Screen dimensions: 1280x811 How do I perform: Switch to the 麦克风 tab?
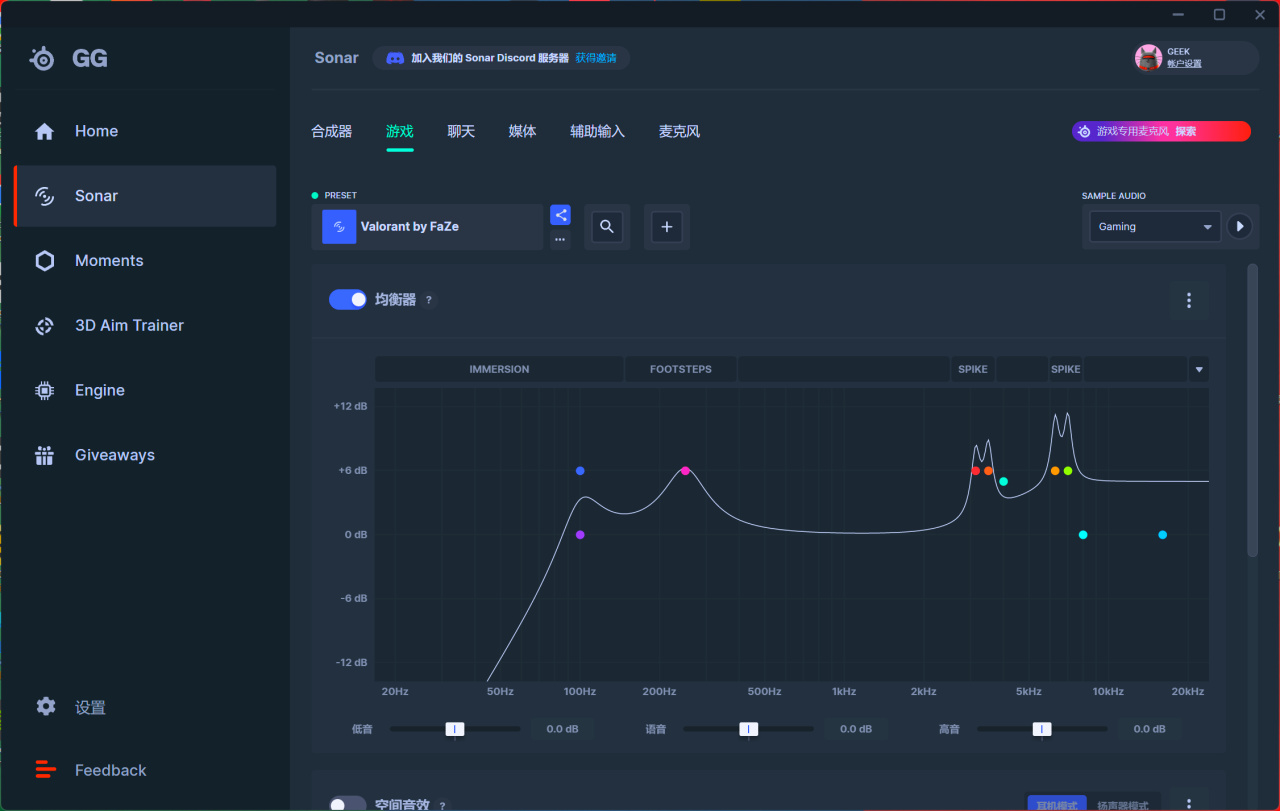tap(679, 131)
